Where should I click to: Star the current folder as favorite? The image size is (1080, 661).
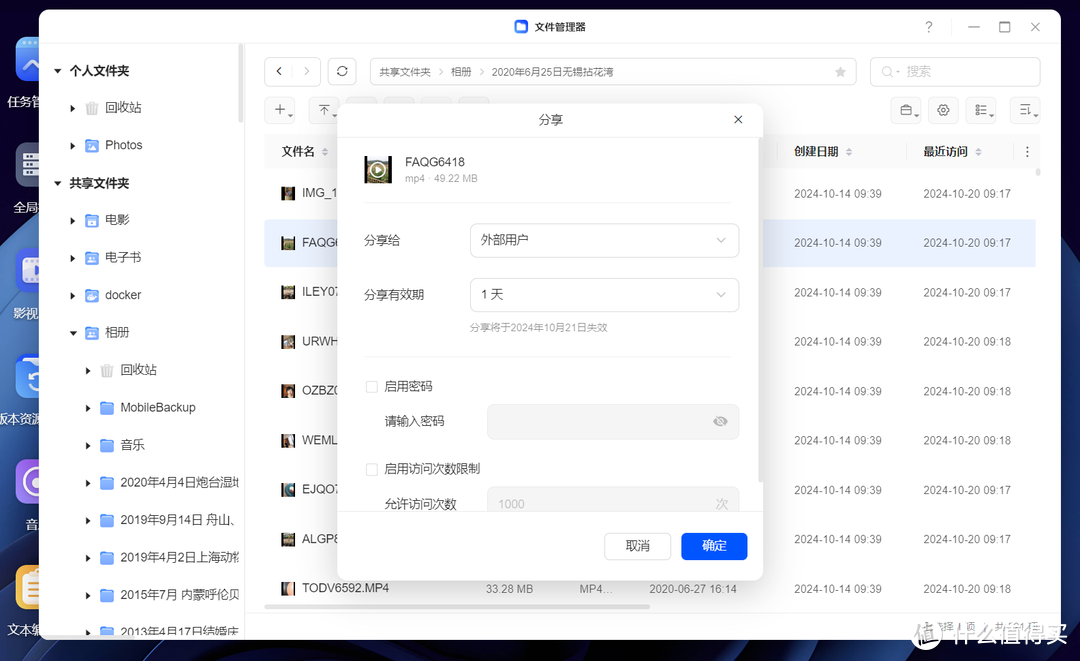(x=840, y=71)
